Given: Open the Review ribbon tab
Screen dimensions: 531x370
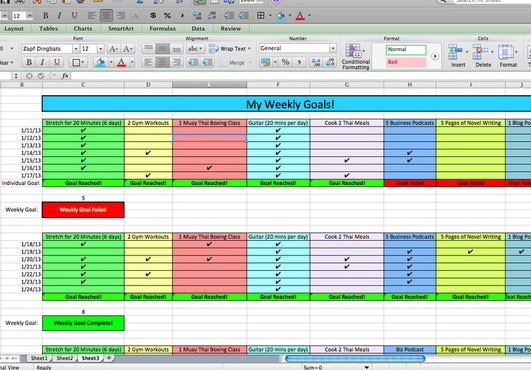Looking at the screenshot, I should pos(231,29).
